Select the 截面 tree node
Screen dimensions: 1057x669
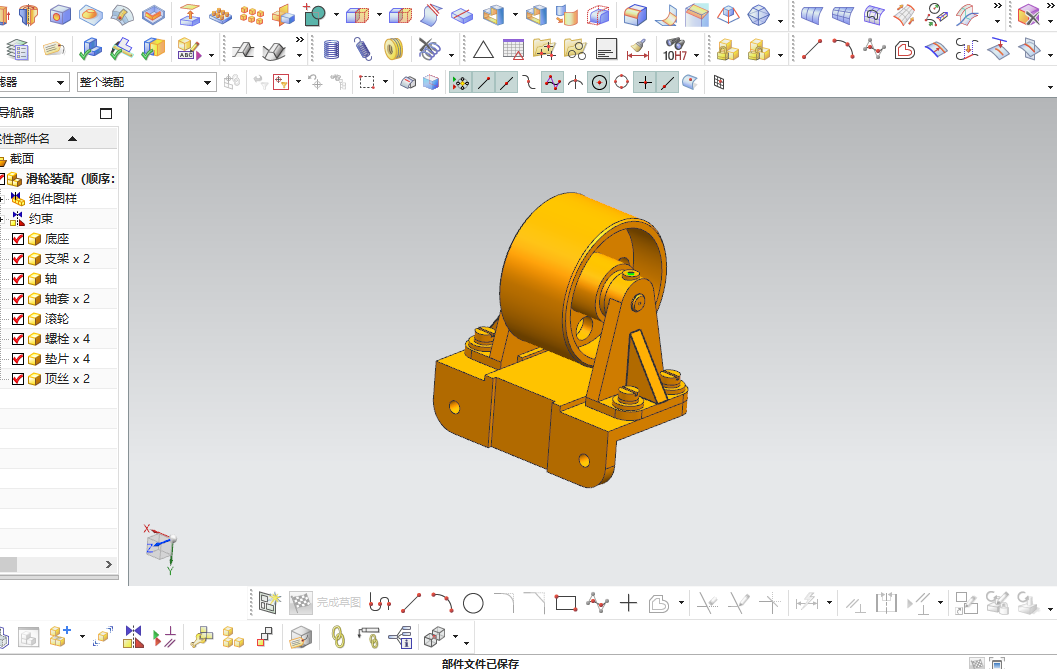pos(22,159)
